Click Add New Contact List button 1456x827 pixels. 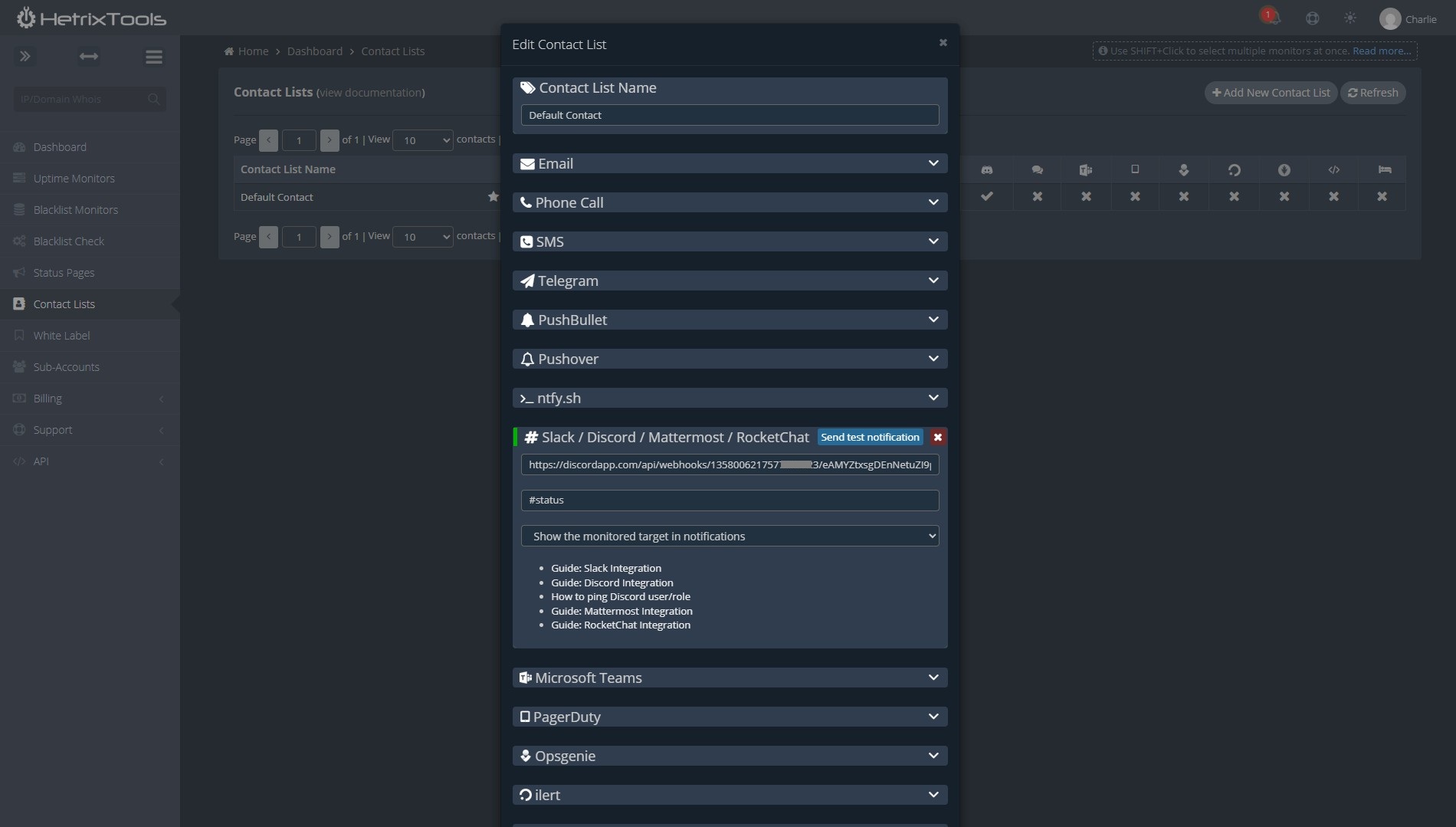coord(1271,93)
